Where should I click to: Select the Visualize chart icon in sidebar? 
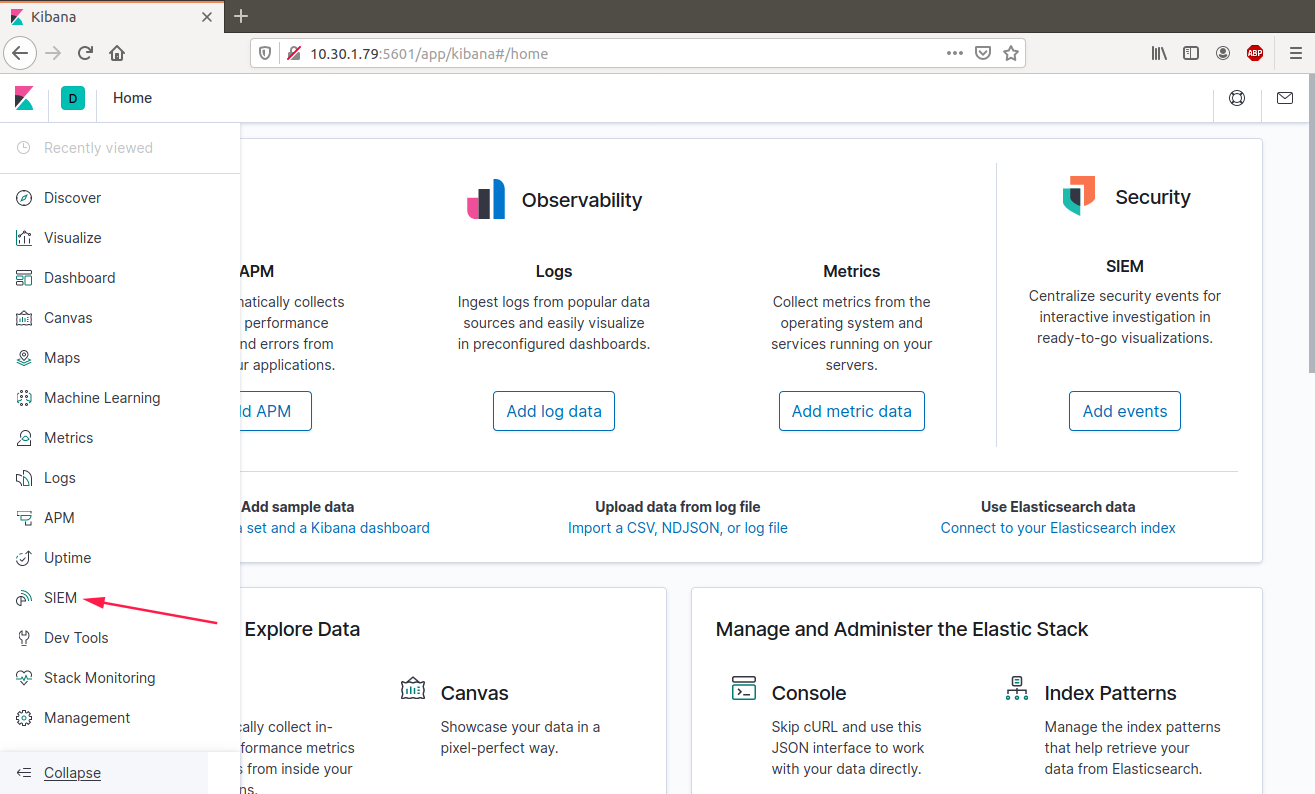click(25, 238)
